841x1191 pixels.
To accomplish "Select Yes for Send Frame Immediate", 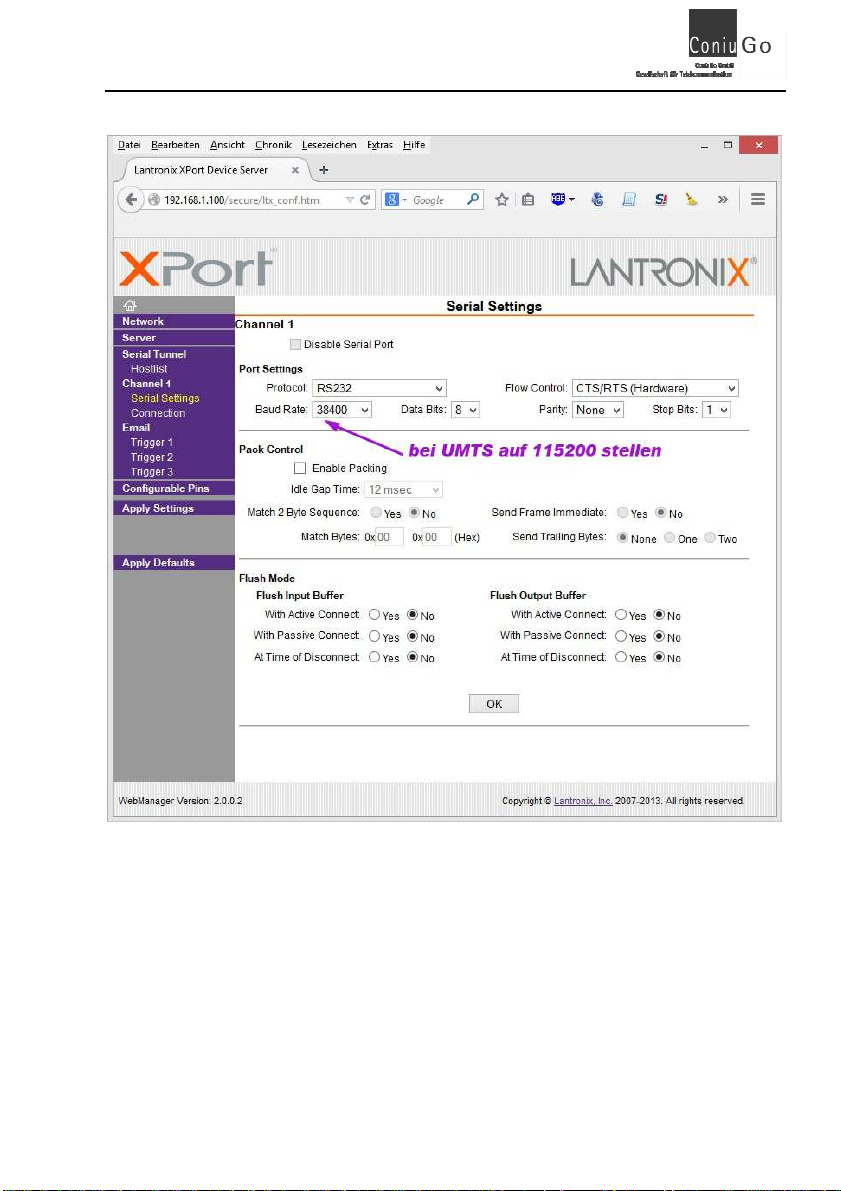I will click(x=623, y=513).
